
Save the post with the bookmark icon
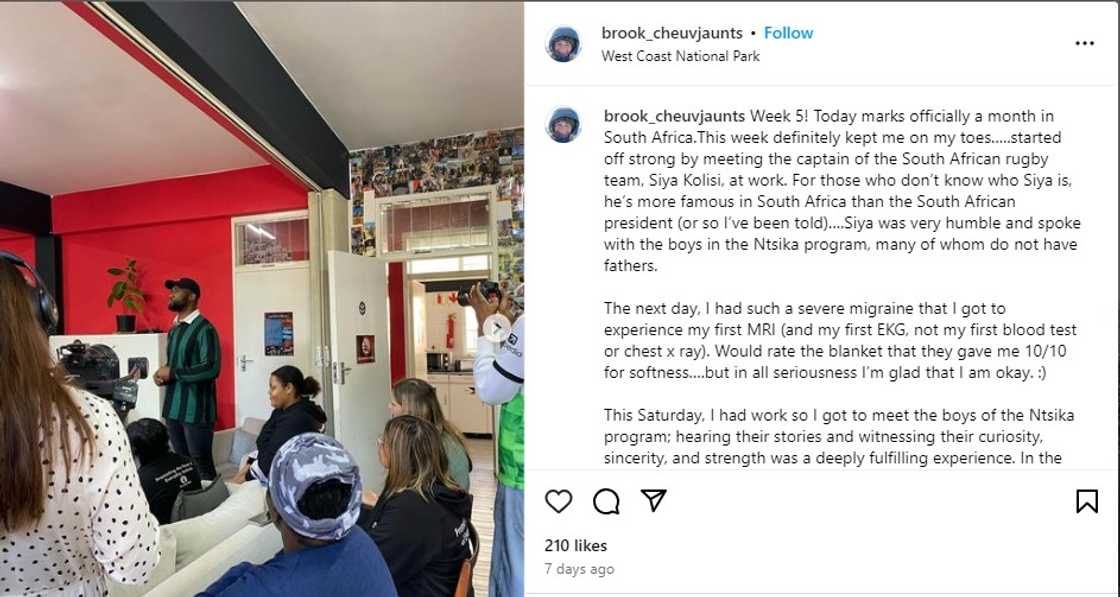[x=1086, y=501]
